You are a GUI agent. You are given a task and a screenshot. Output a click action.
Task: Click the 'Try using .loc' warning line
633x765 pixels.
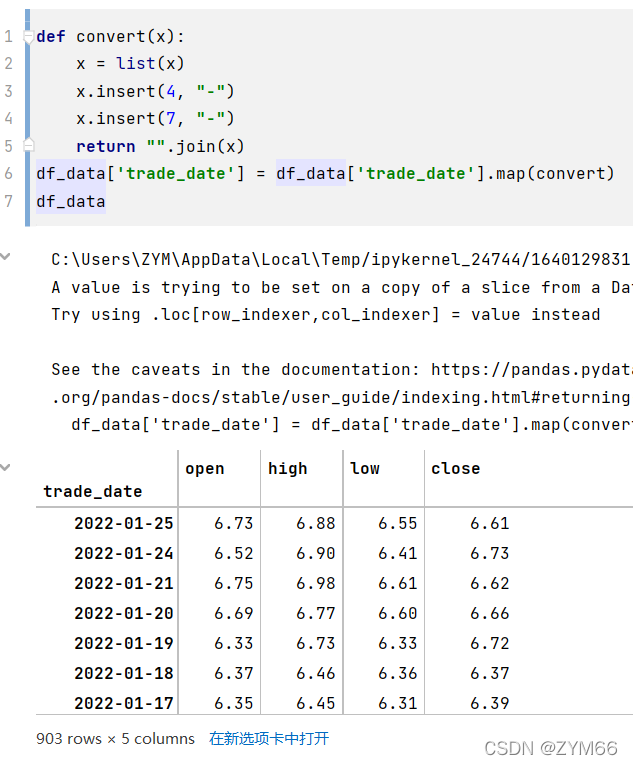coord(326,314)
